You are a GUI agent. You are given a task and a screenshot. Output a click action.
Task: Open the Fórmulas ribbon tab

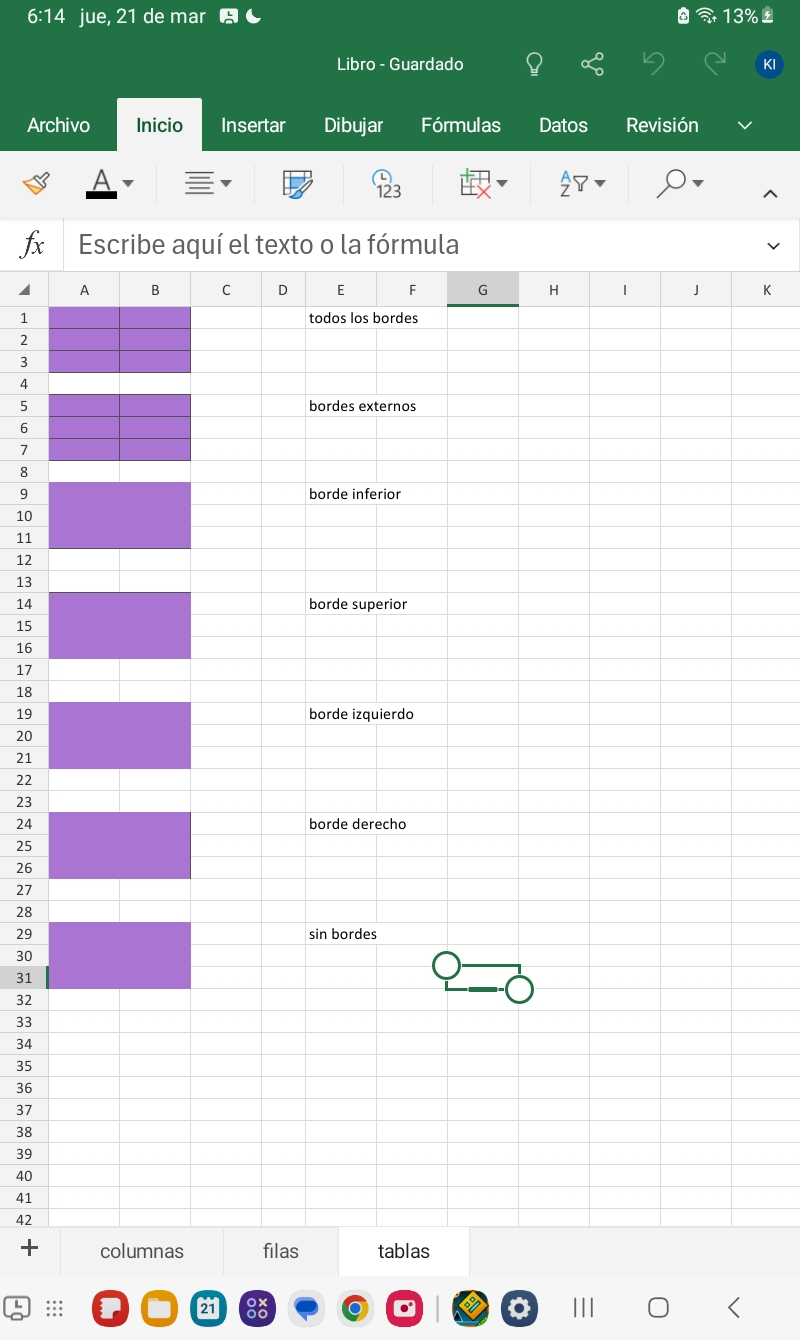coord(461,125)
